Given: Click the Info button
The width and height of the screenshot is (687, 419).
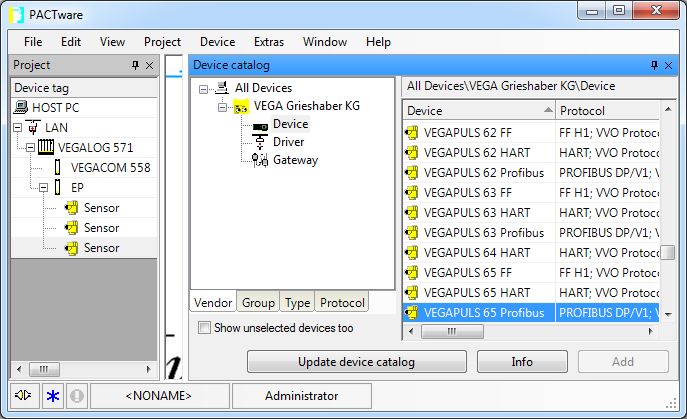Looking at the screenshot, I should (x=522, y=362).
